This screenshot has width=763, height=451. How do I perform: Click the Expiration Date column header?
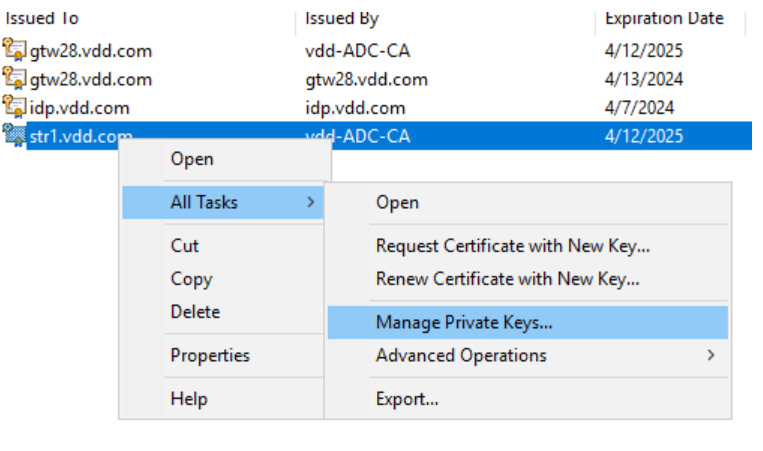point(664,19)
